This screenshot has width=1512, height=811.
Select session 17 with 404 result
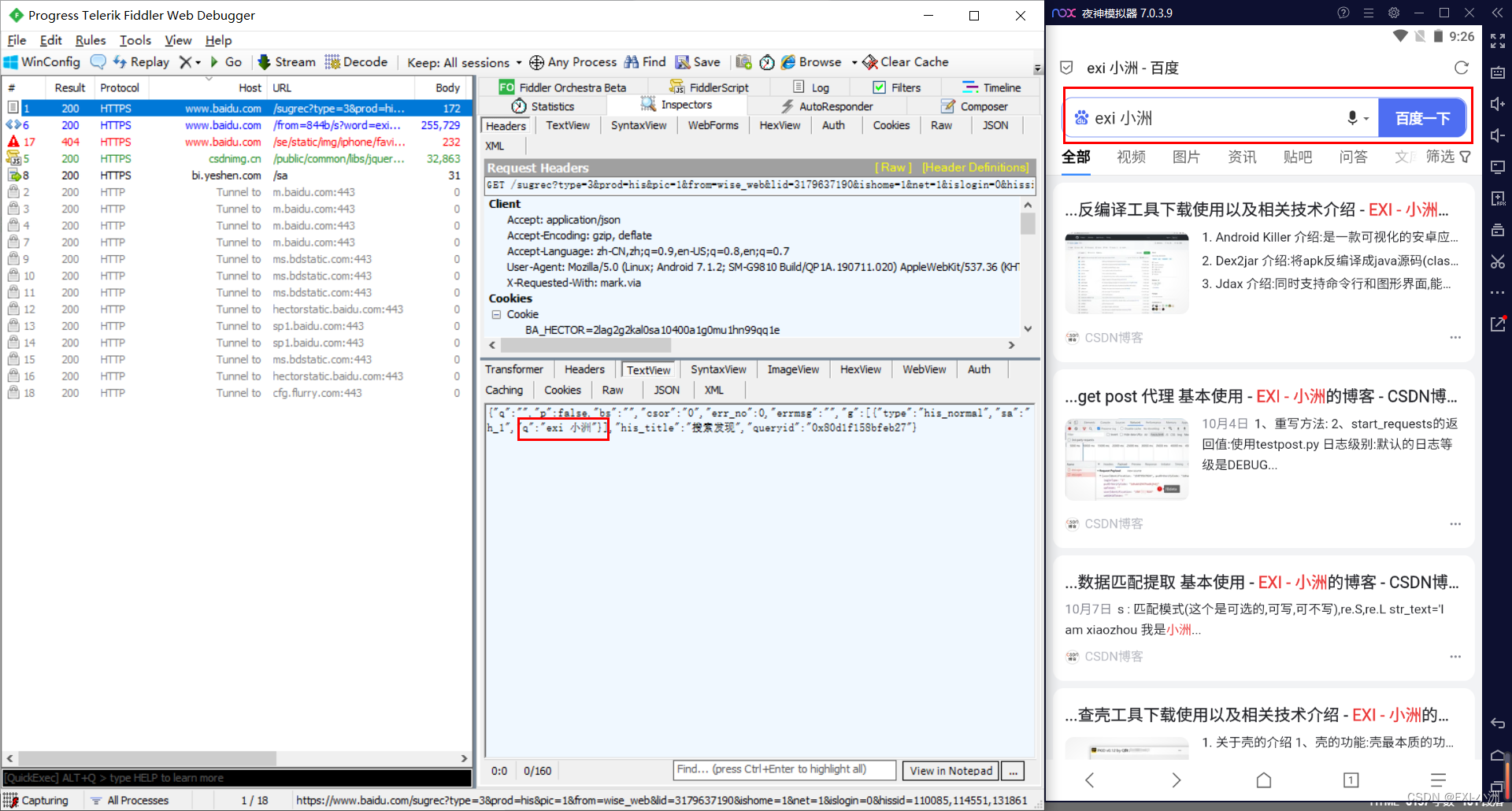(x=236, y=142)
